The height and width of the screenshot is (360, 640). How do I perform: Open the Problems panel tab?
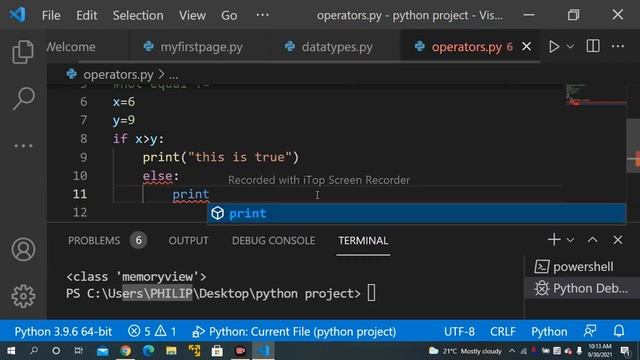[94, 240]
